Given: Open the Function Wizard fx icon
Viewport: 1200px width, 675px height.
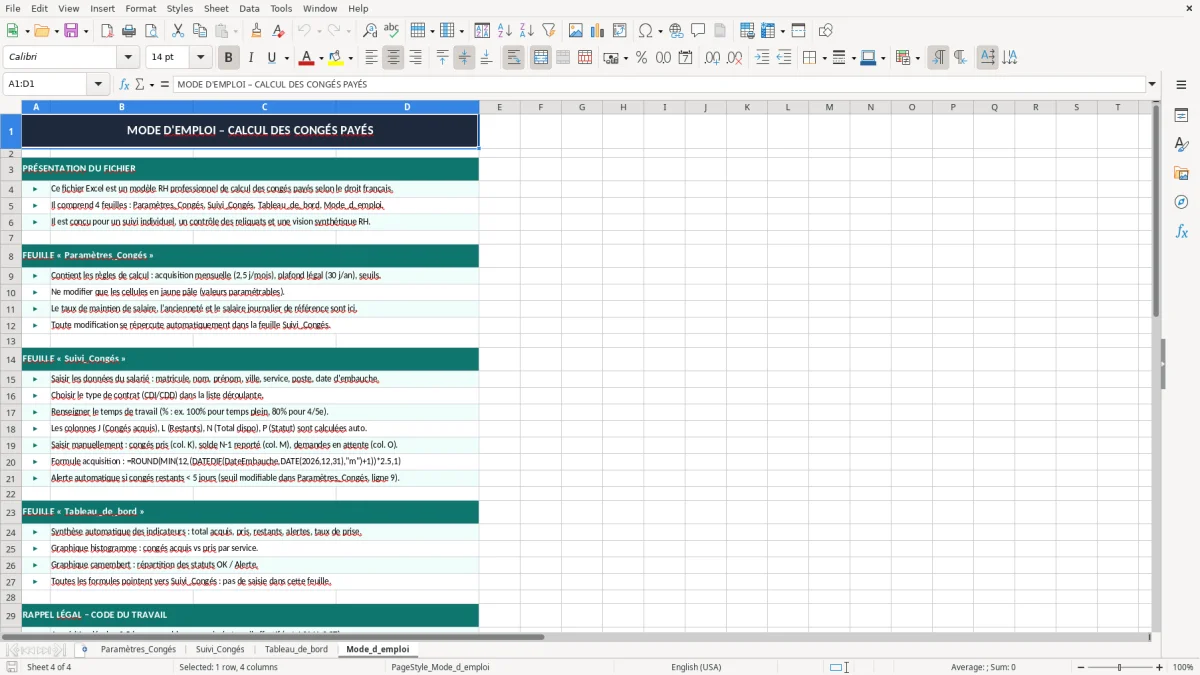Looking at the screenshot, I should click(x=125, y=84).
